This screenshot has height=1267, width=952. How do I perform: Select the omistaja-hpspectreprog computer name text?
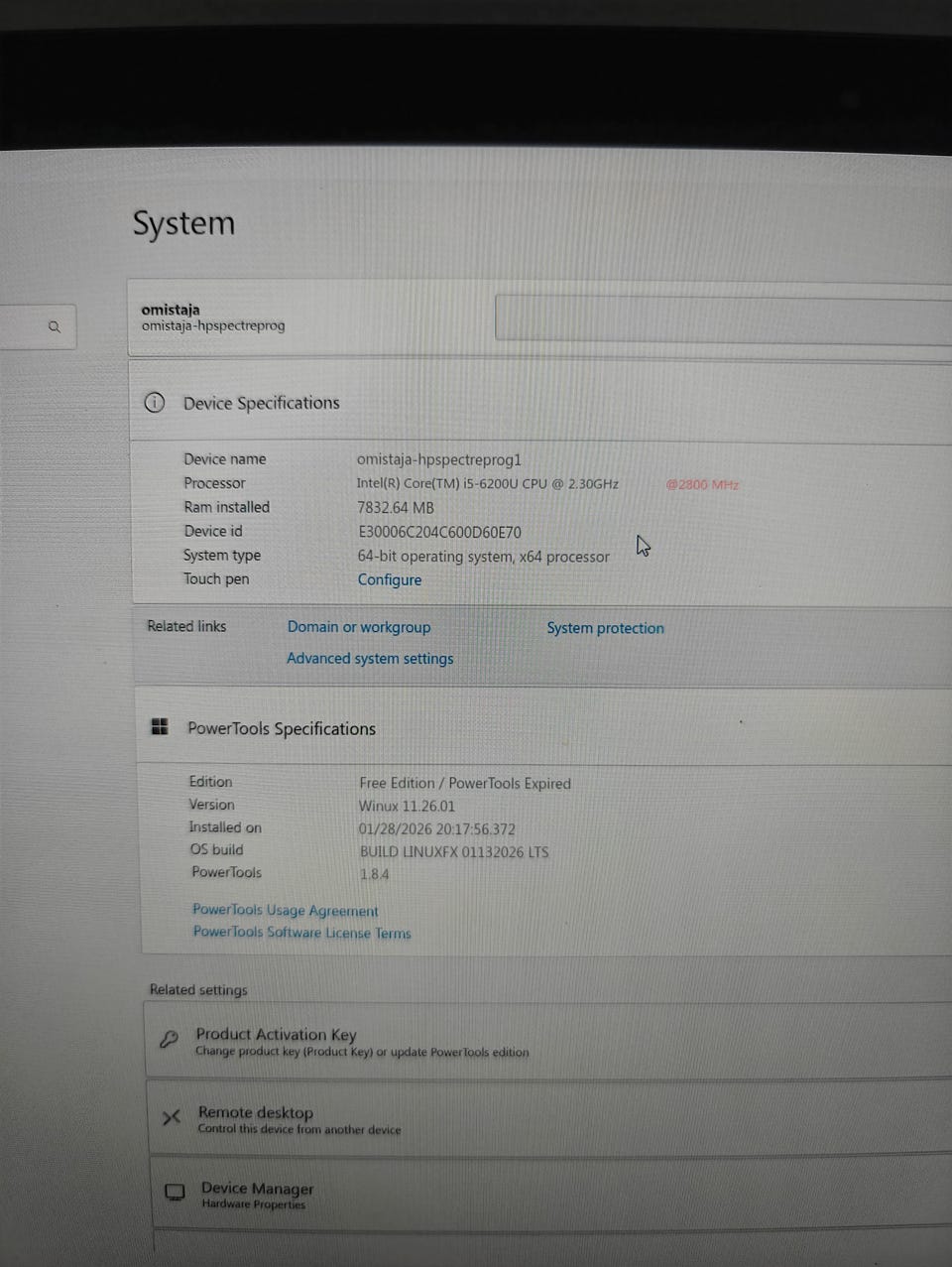tap(213, 325)
